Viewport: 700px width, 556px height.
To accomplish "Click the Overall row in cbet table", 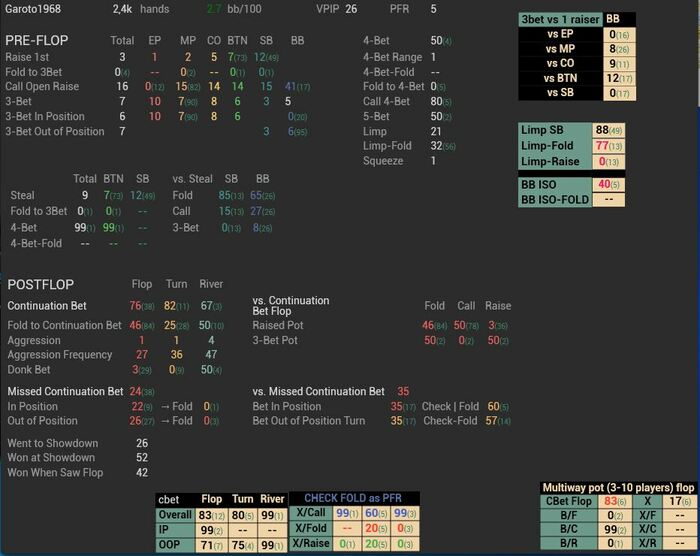I will point(221,515).
